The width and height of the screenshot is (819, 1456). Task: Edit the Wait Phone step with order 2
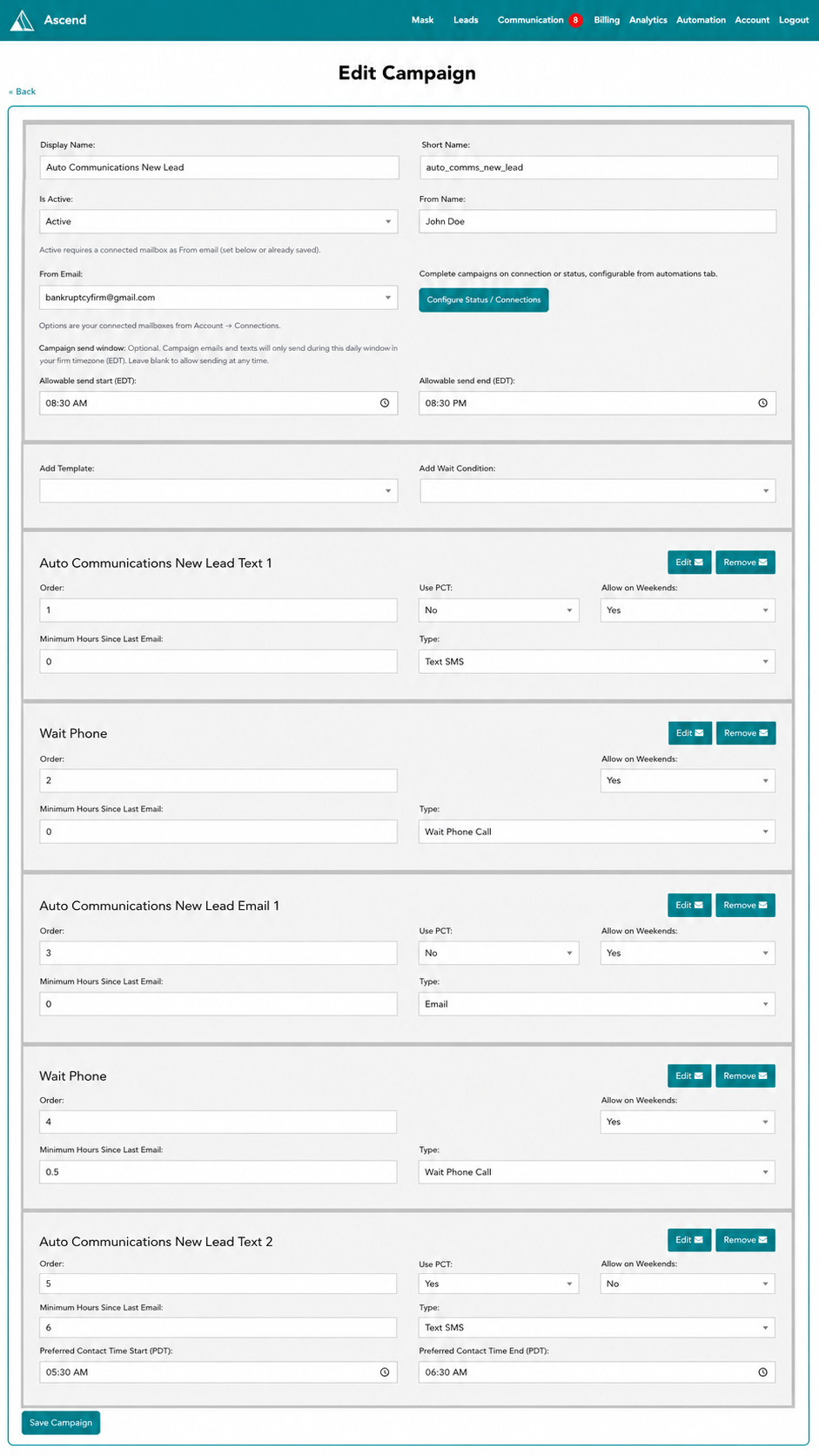[x=690, y=733]
